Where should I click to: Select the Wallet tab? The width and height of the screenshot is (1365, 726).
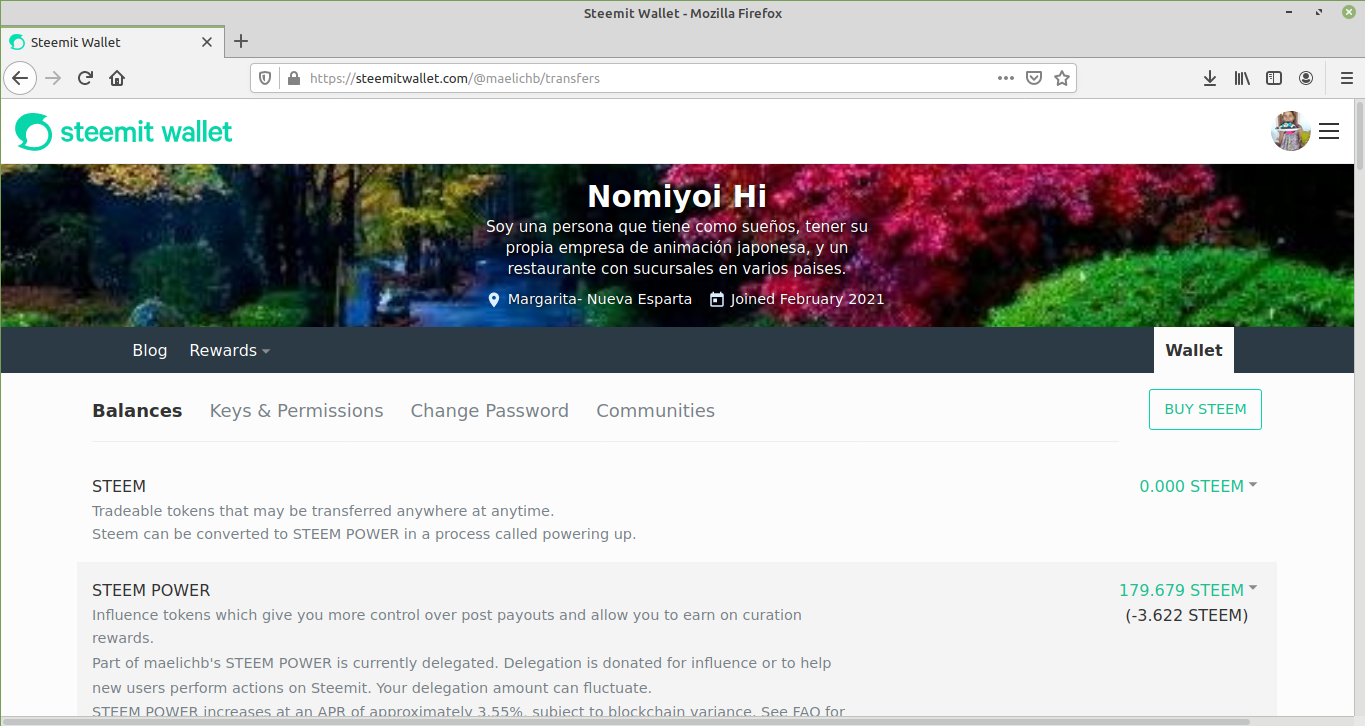(1194, 350)
